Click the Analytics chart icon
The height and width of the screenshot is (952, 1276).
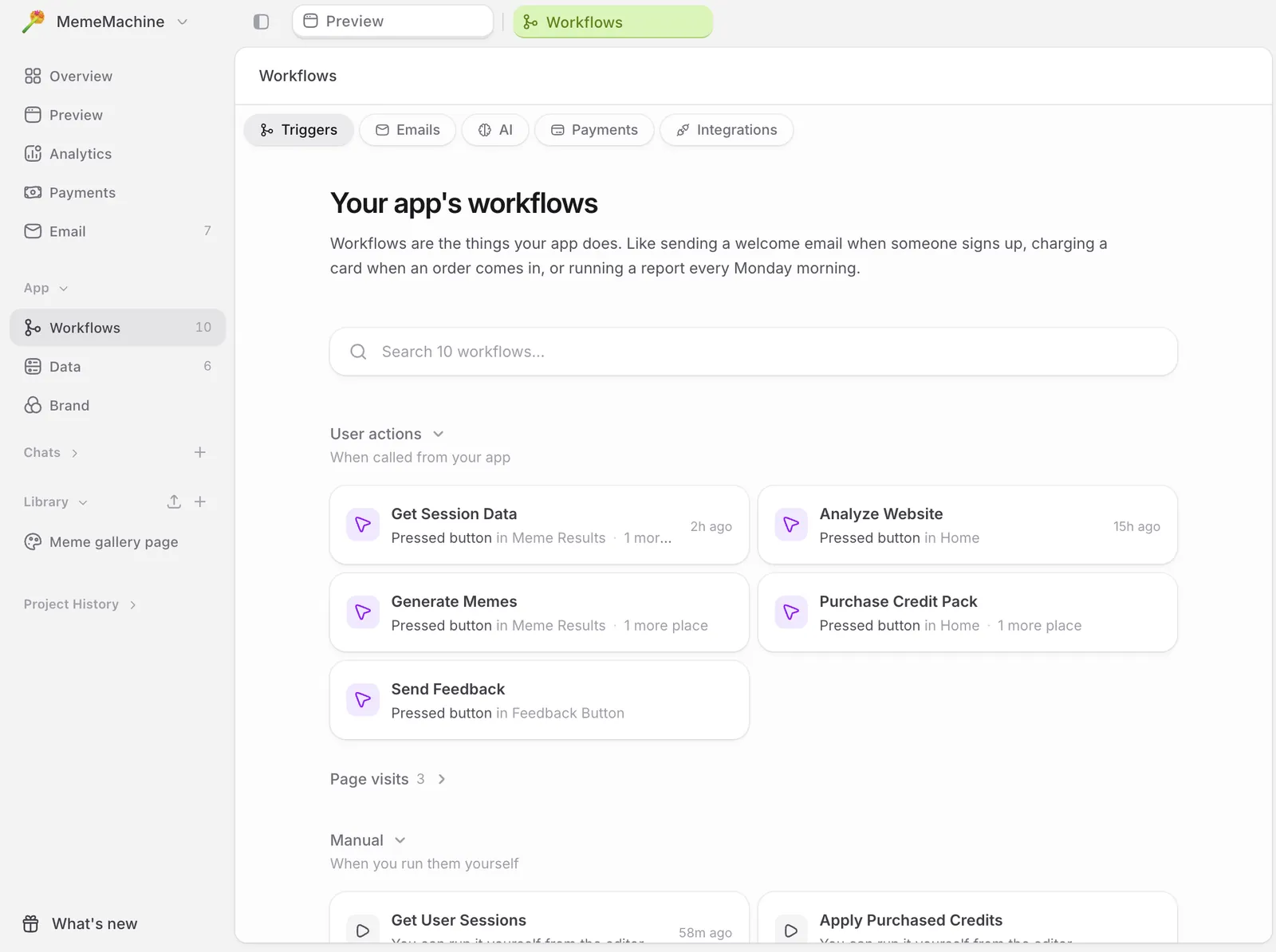tap(33, 154)
